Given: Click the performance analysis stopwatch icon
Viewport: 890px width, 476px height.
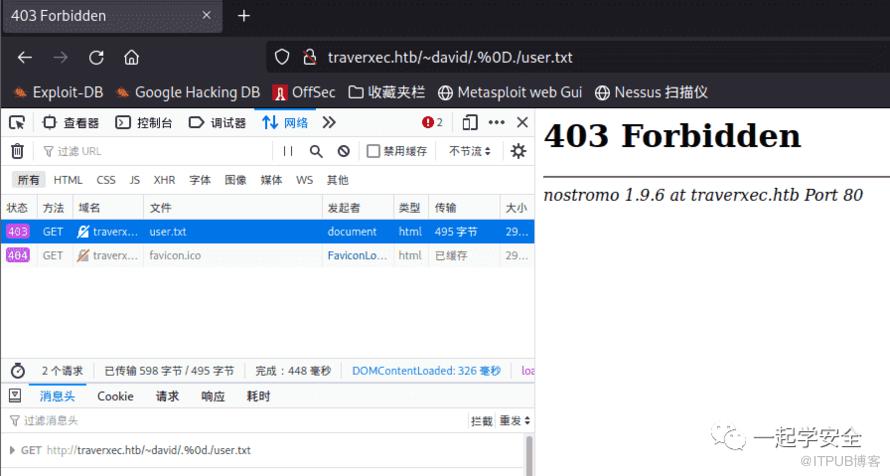Looking at the screenshot, I should pyautogui.click(x=18, y=371).
